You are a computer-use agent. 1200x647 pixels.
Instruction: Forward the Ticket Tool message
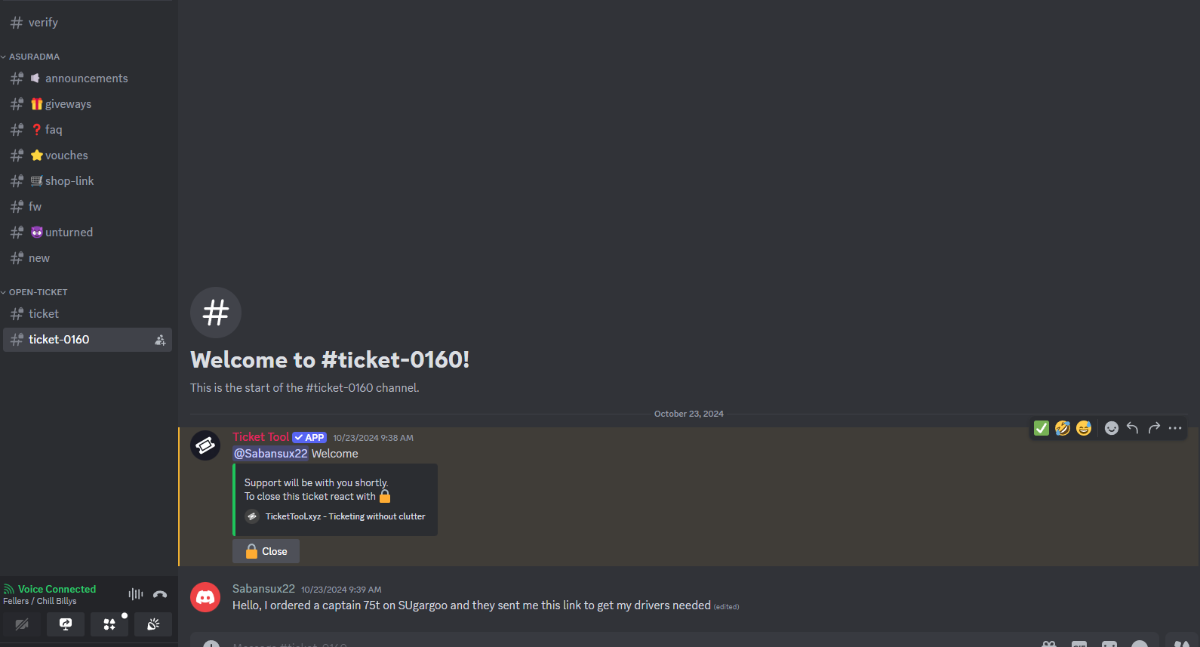coord(1154,428)
